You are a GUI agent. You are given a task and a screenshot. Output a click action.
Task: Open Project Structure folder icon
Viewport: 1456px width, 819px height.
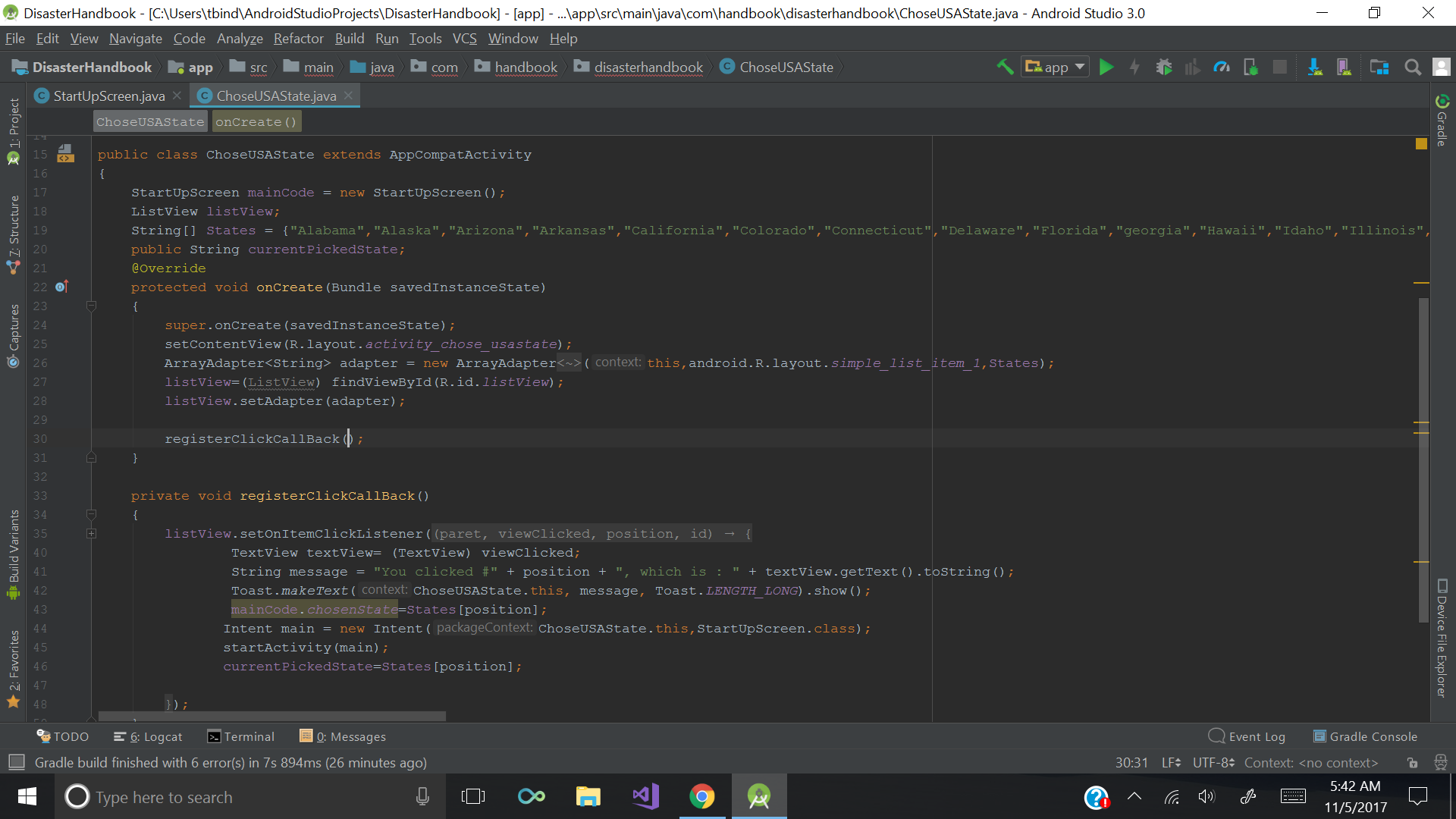point(1379,67)
